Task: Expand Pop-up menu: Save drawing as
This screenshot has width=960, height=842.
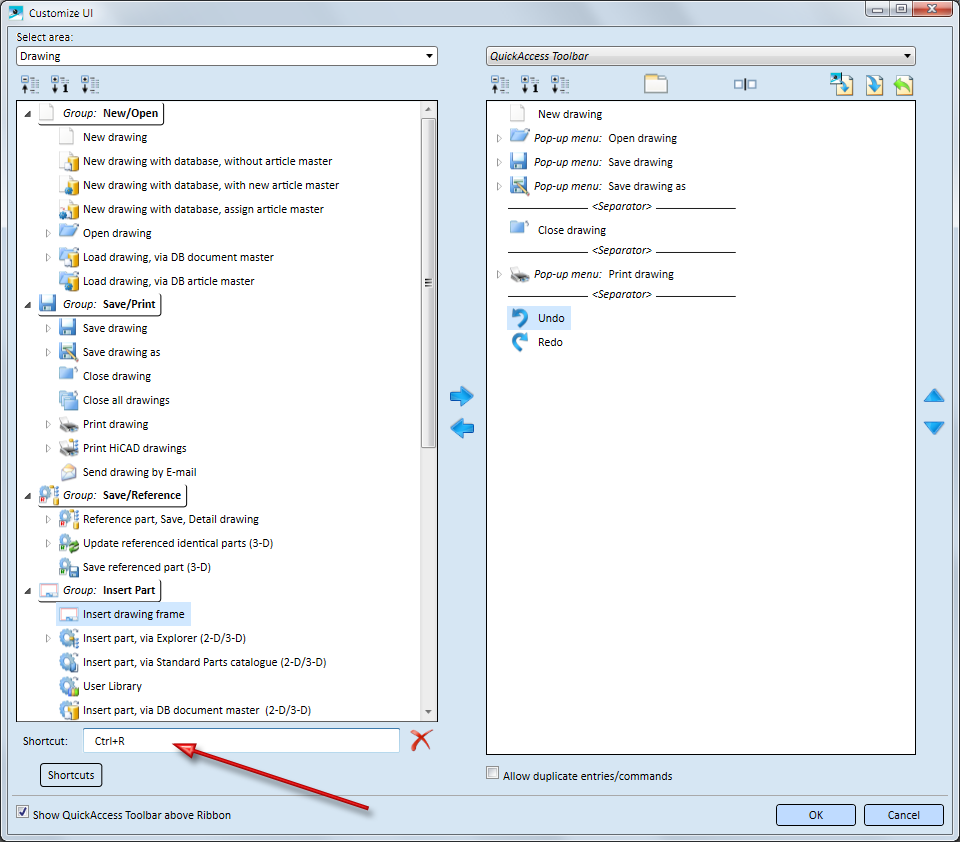Action: pos(499,186)
